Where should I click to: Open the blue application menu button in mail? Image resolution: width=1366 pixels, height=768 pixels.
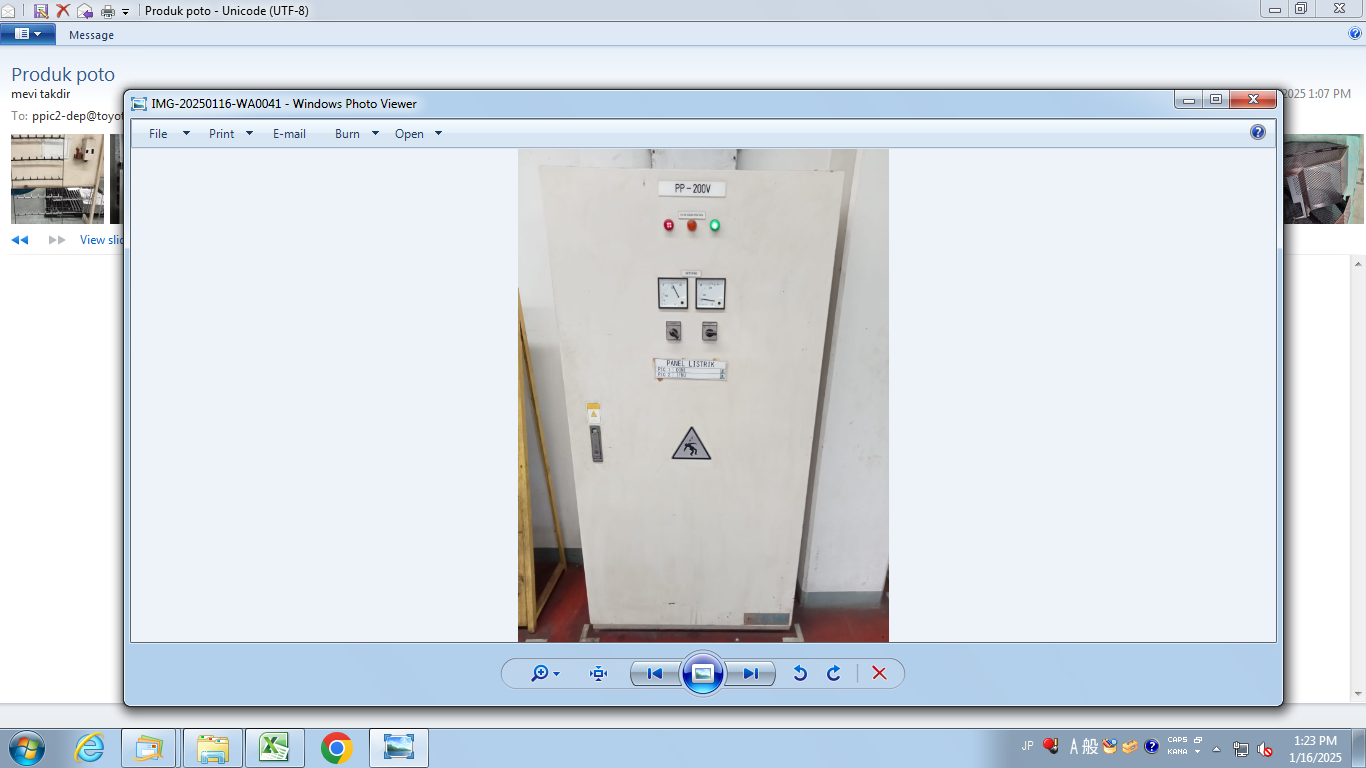[x=28, y=34]
